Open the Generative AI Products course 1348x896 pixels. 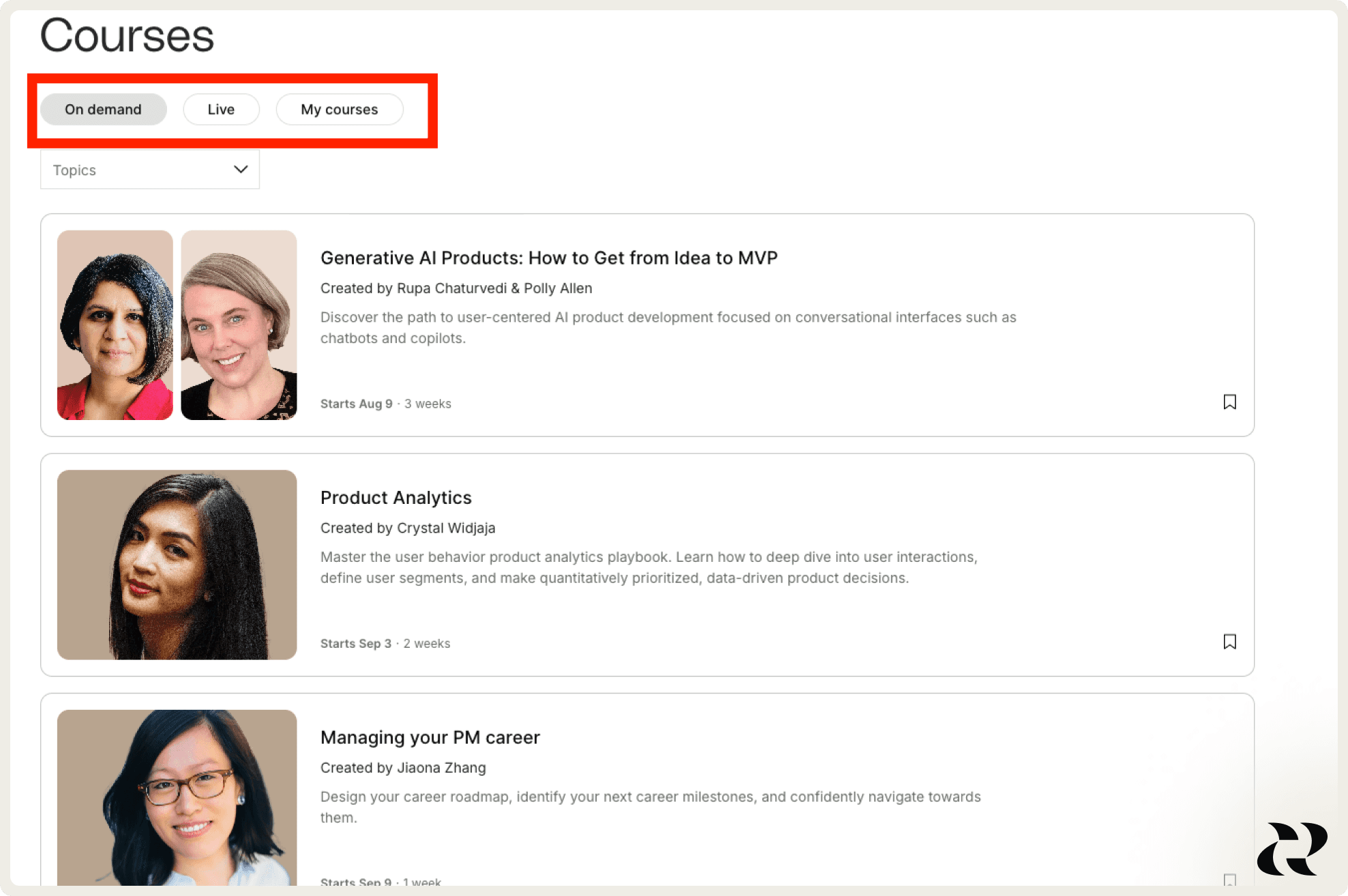tap(549, 258)
